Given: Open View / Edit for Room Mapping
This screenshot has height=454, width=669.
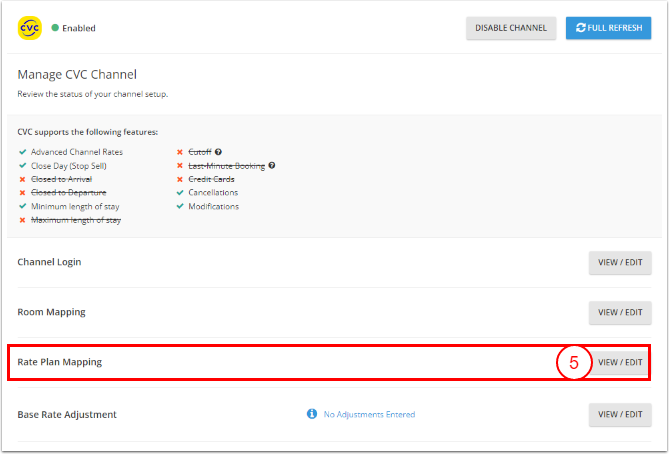Looking at the screenshot, I should pos(620,312).
